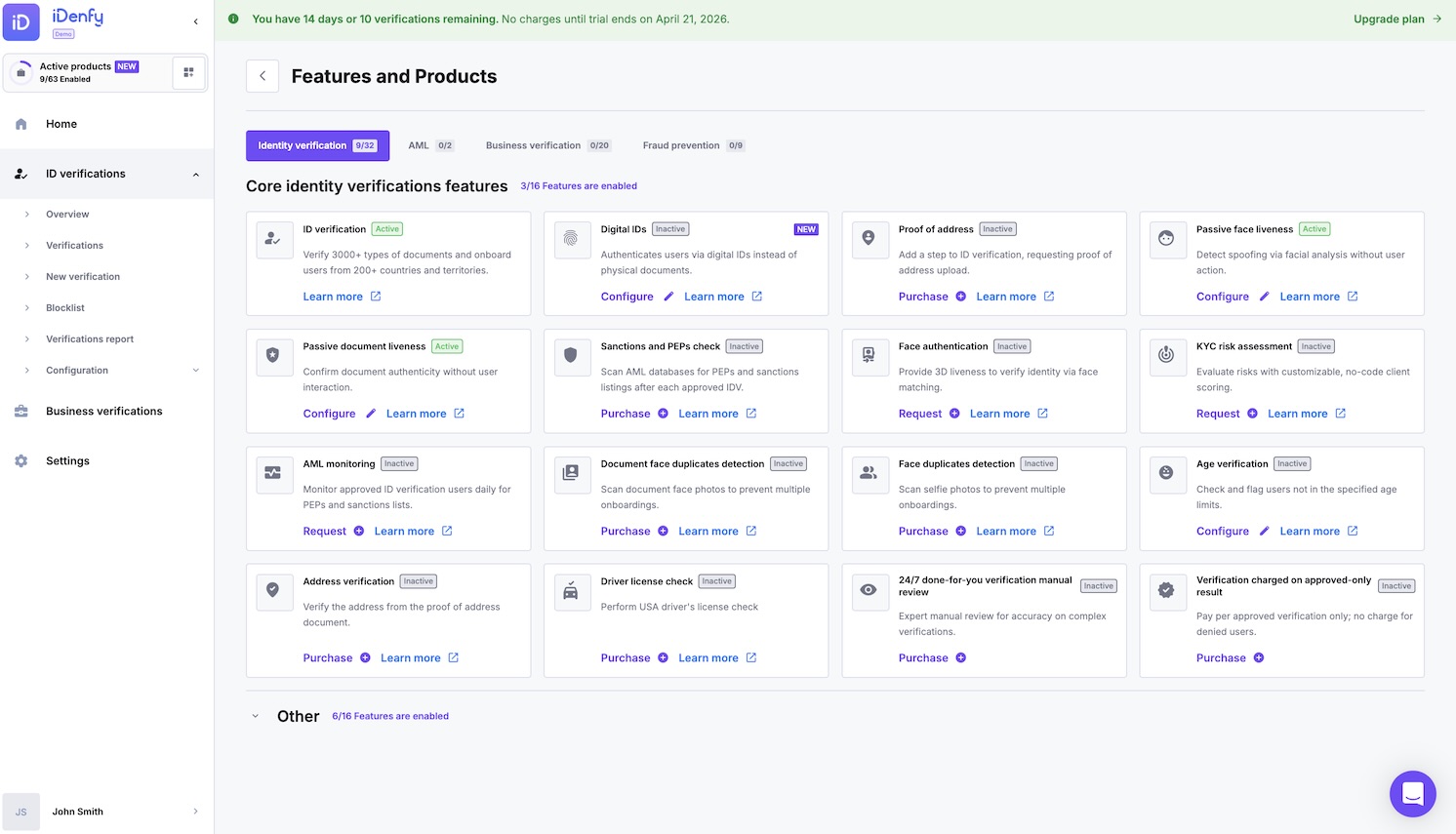Configure Passive document liveness
This screenshot has width=1456, height=834.
pos(340,414)
